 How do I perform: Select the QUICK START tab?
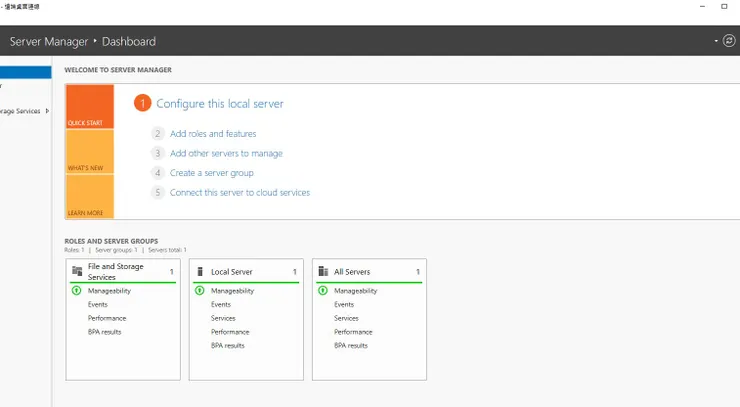click(x=89, y=108)
